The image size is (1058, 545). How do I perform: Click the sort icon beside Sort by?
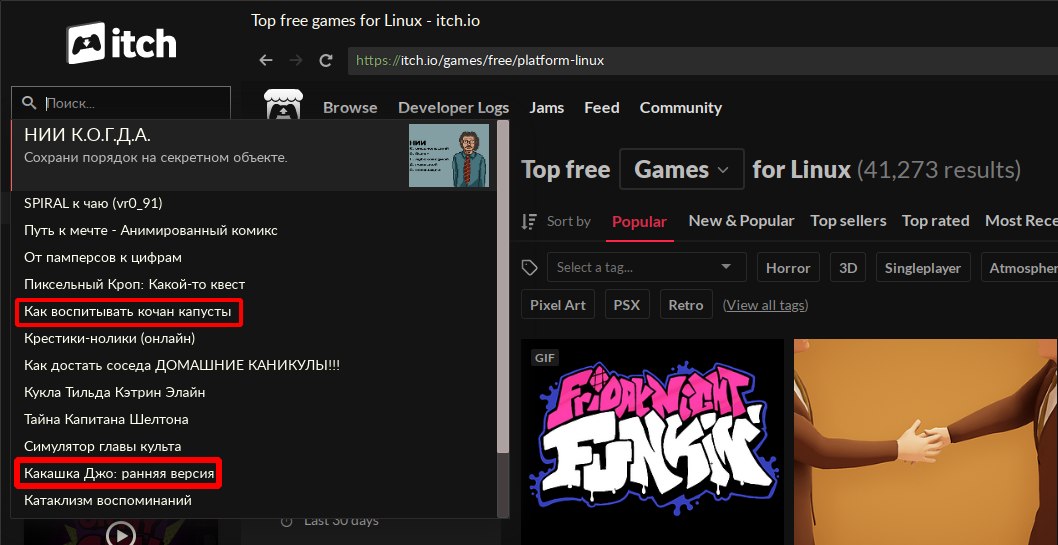click(x=530, y=221)
